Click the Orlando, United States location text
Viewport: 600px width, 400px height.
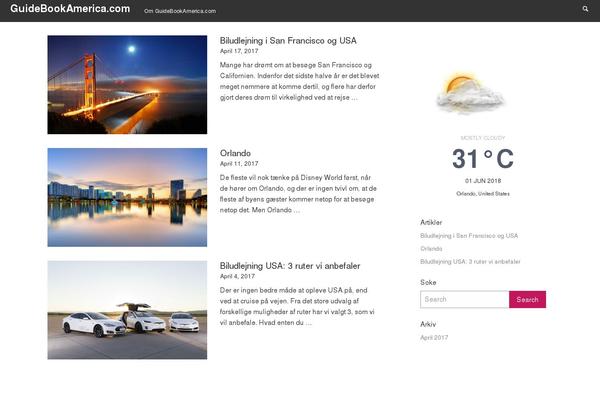[483, 194]
